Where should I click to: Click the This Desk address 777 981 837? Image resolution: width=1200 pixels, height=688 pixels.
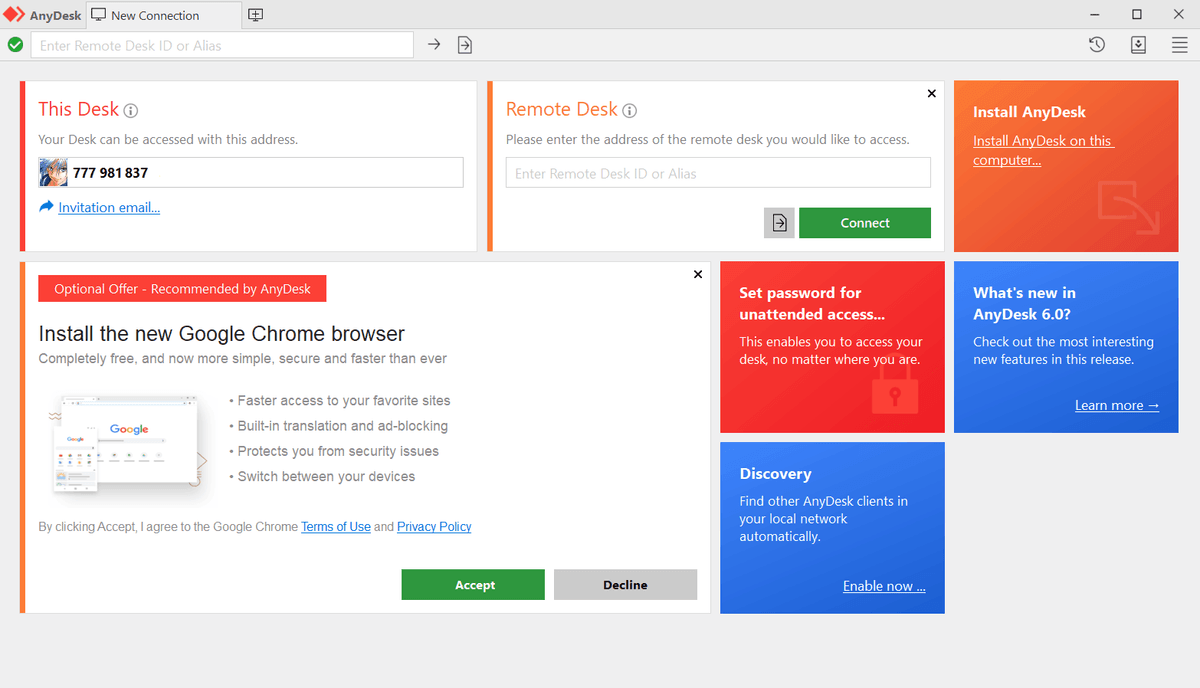[110, 173]
